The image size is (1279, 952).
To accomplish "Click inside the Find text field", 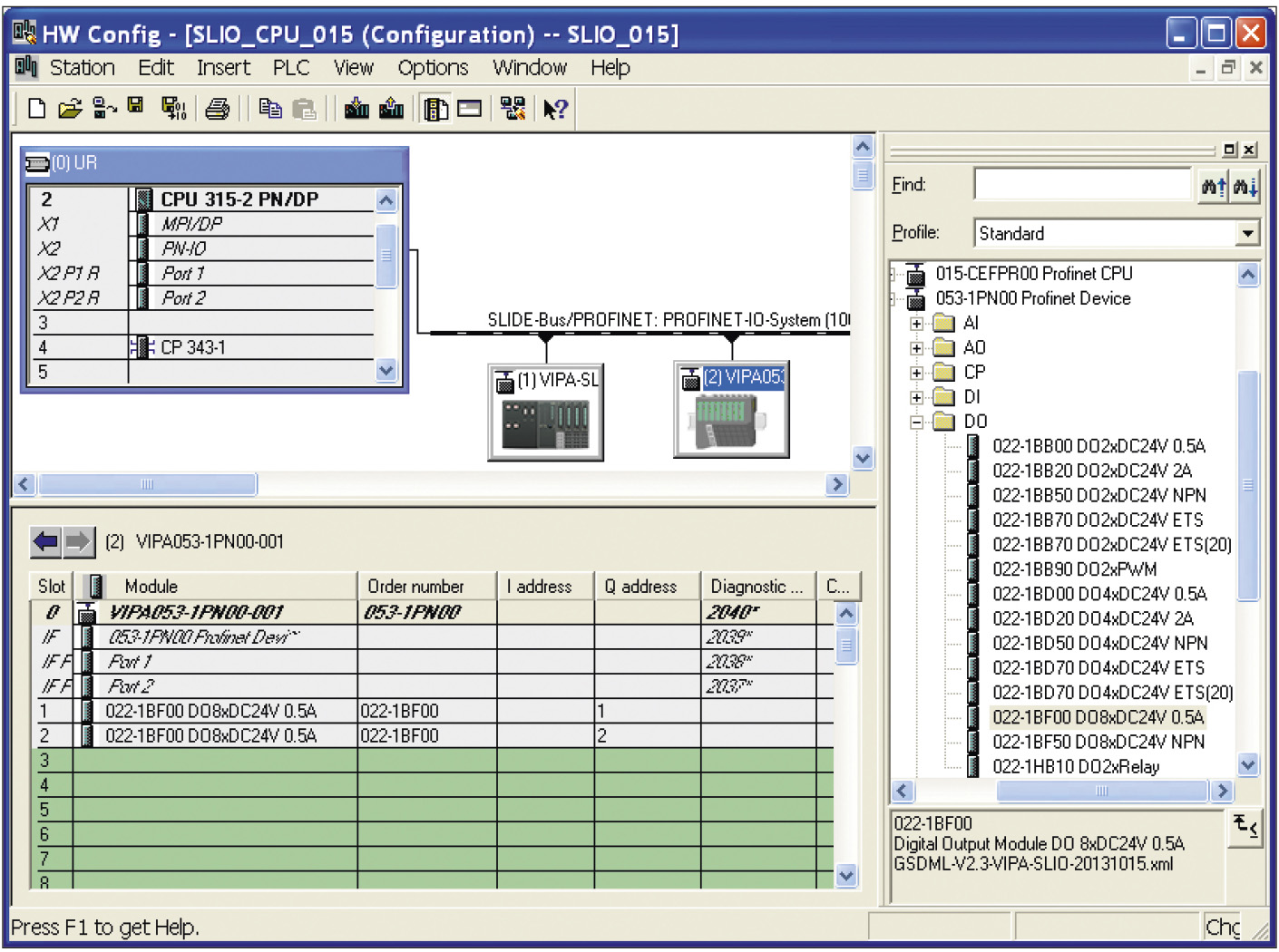I will (1083, 184).
